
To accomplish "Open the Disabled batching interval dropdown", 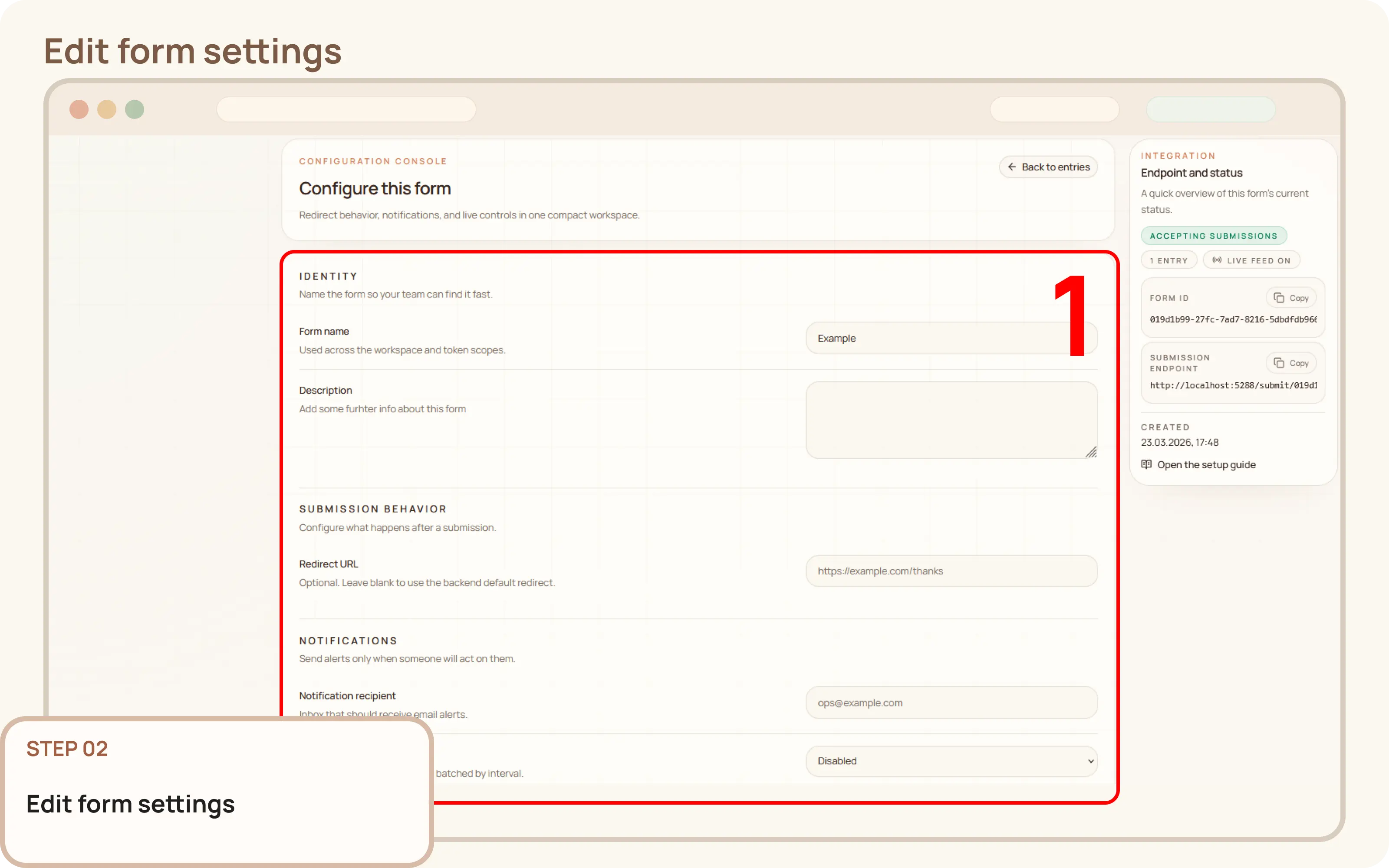I will point(951,761).
